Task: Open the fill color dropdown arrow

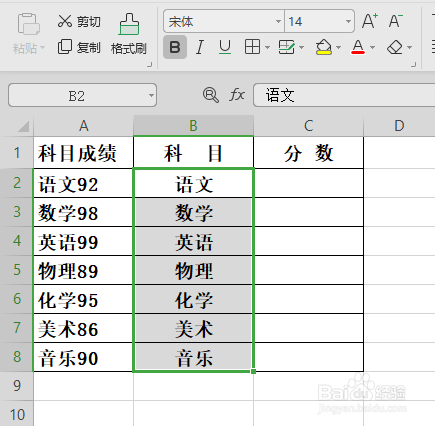Action: (339, 47)
